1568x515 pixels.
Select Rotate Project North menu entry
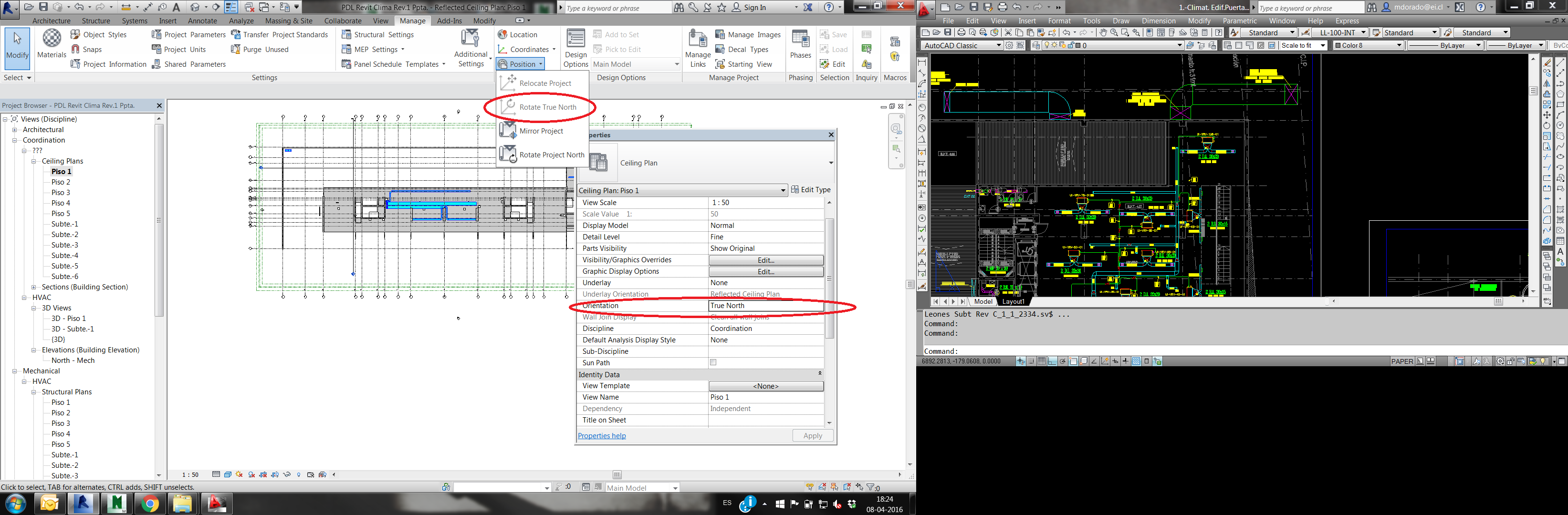(543, 154)
